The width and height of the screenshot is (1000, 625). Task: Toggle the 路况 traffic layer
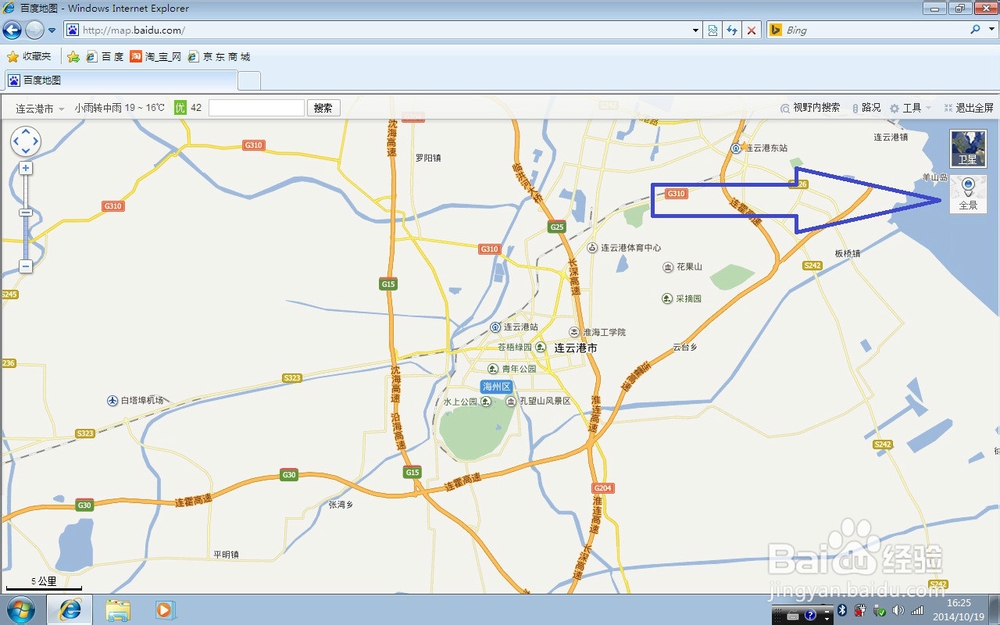tap(867, 108)
